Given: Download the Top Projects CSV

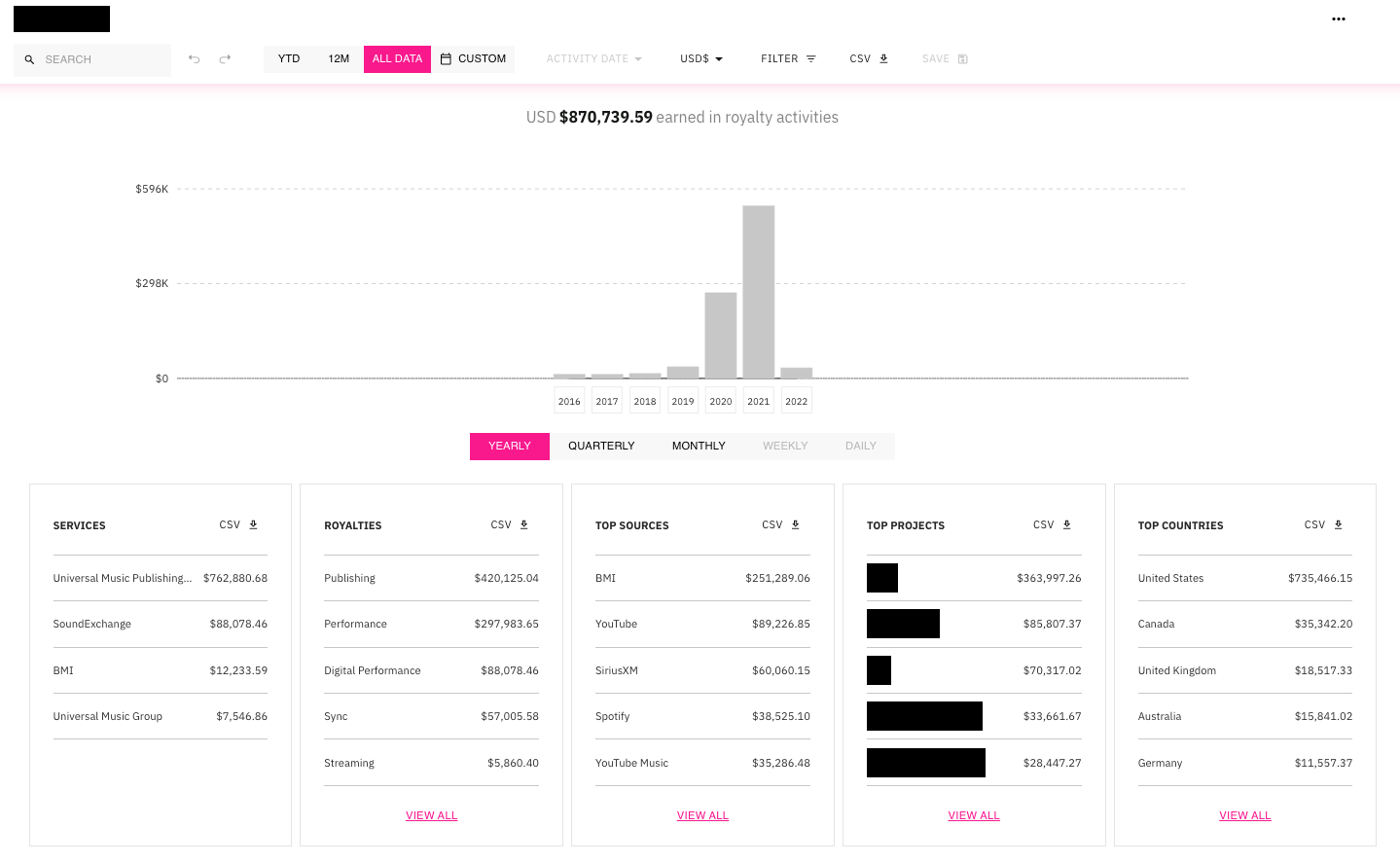Looking at the screenshot, I should click(x=1052, y=525).
